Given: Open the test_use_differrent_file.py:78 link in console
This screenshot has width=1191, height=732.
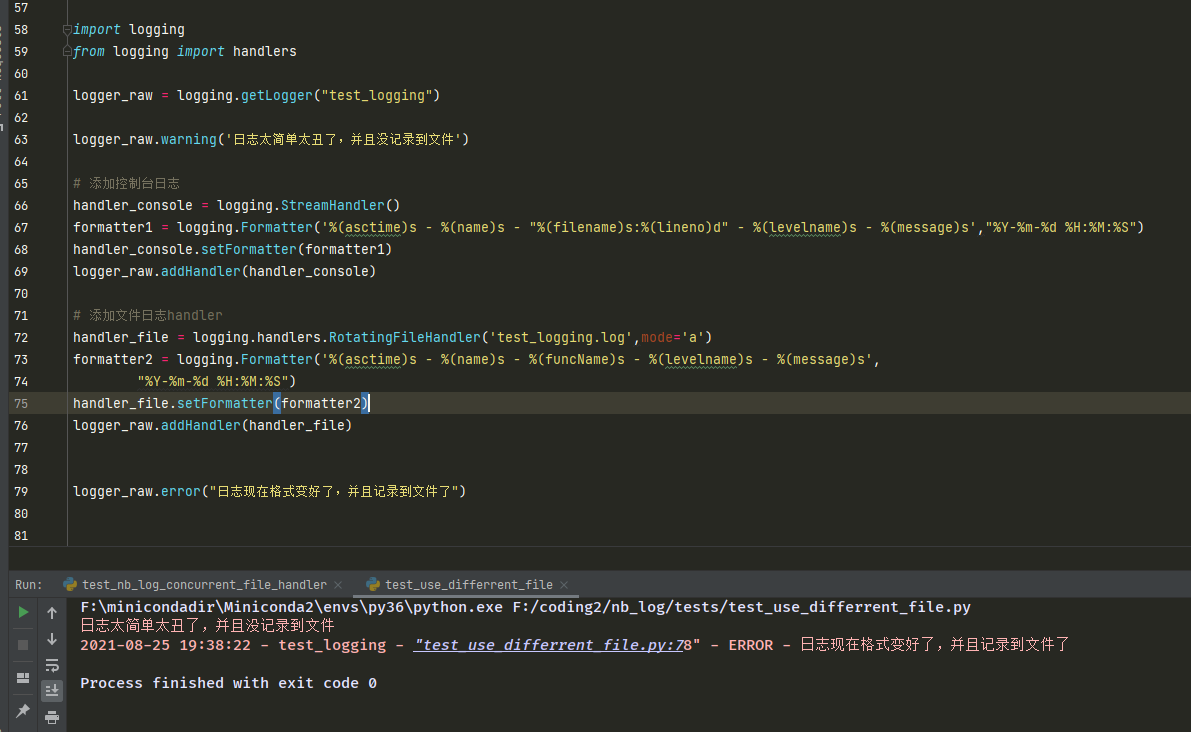Looking at the screenshot, I should tap(553, 645).
